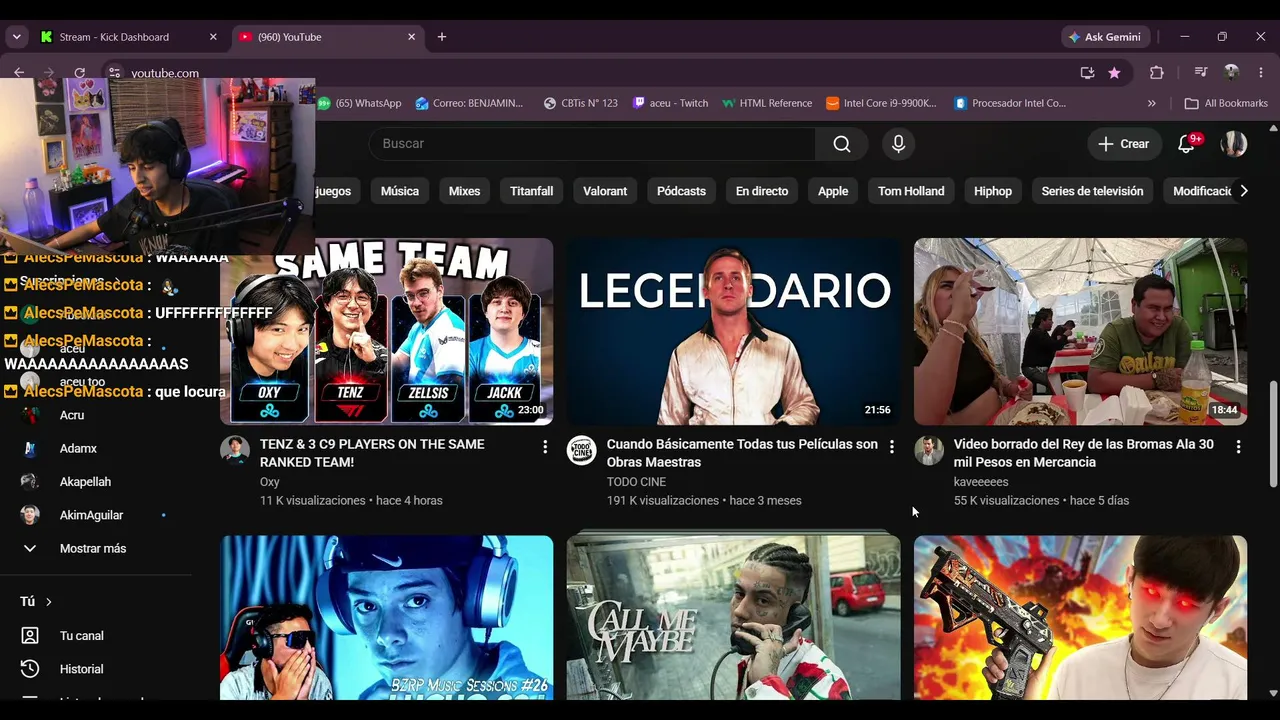Open the YouTube notifications bell
The width and height of the screenshot is (1280, 720).
point(1187,144)
